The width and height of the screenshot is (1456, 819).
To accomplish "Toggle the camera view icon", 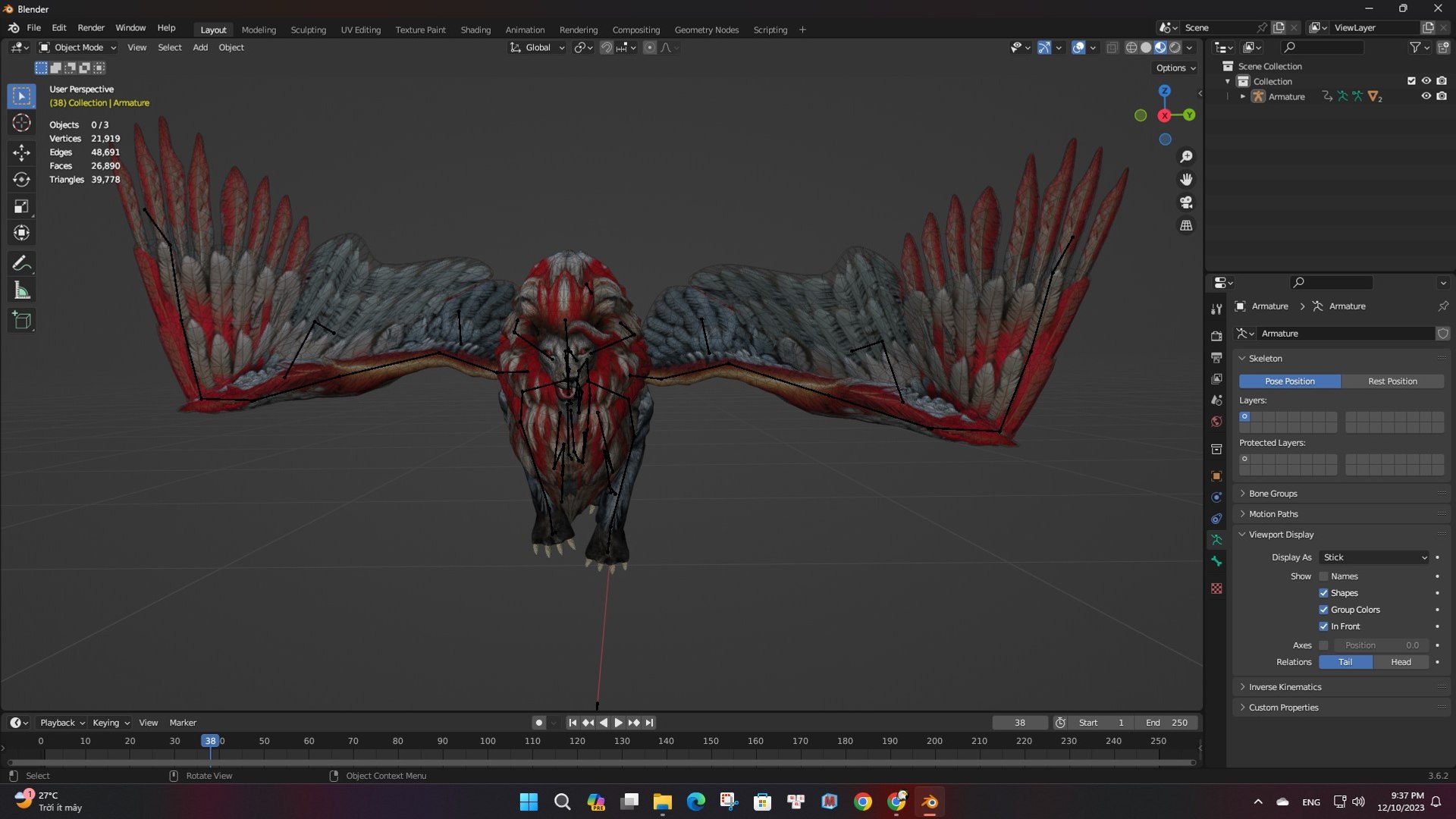I will (x=1186, y=202).
